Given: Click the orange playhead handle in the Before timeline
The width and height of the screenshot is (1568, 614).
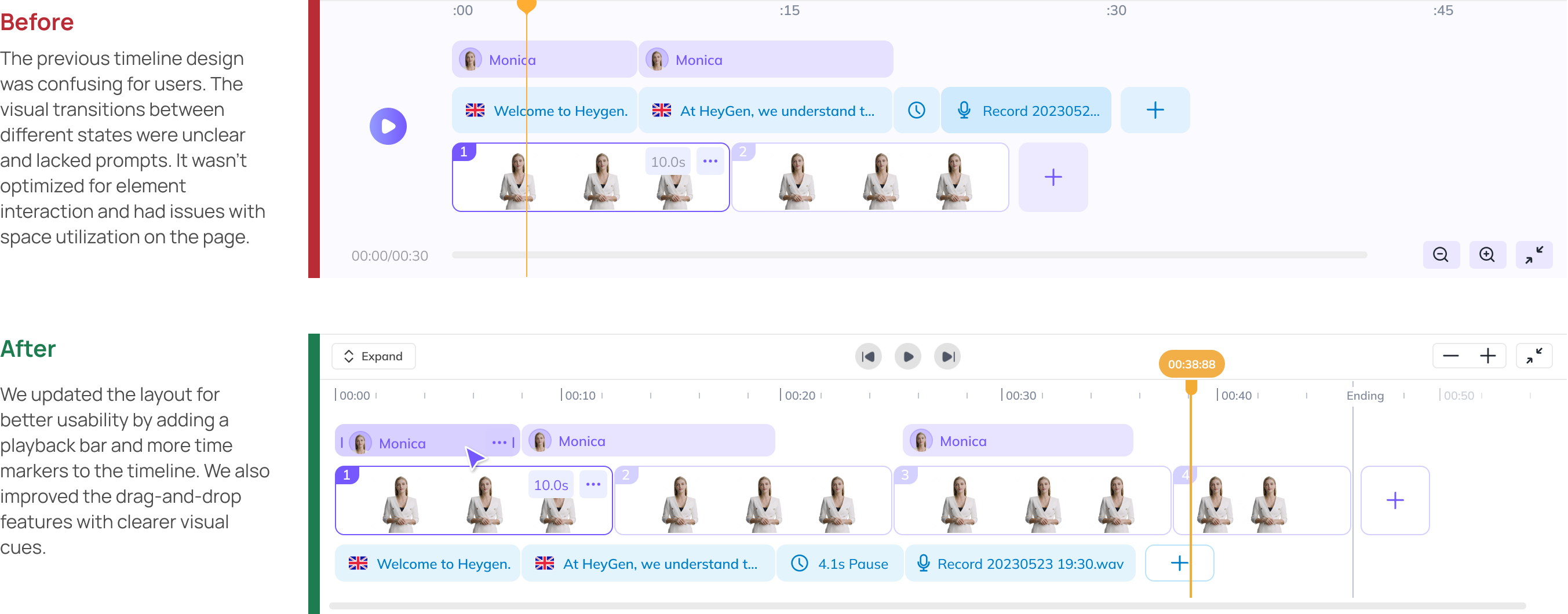Looking at the screenshot, I should tap(527, 6).
